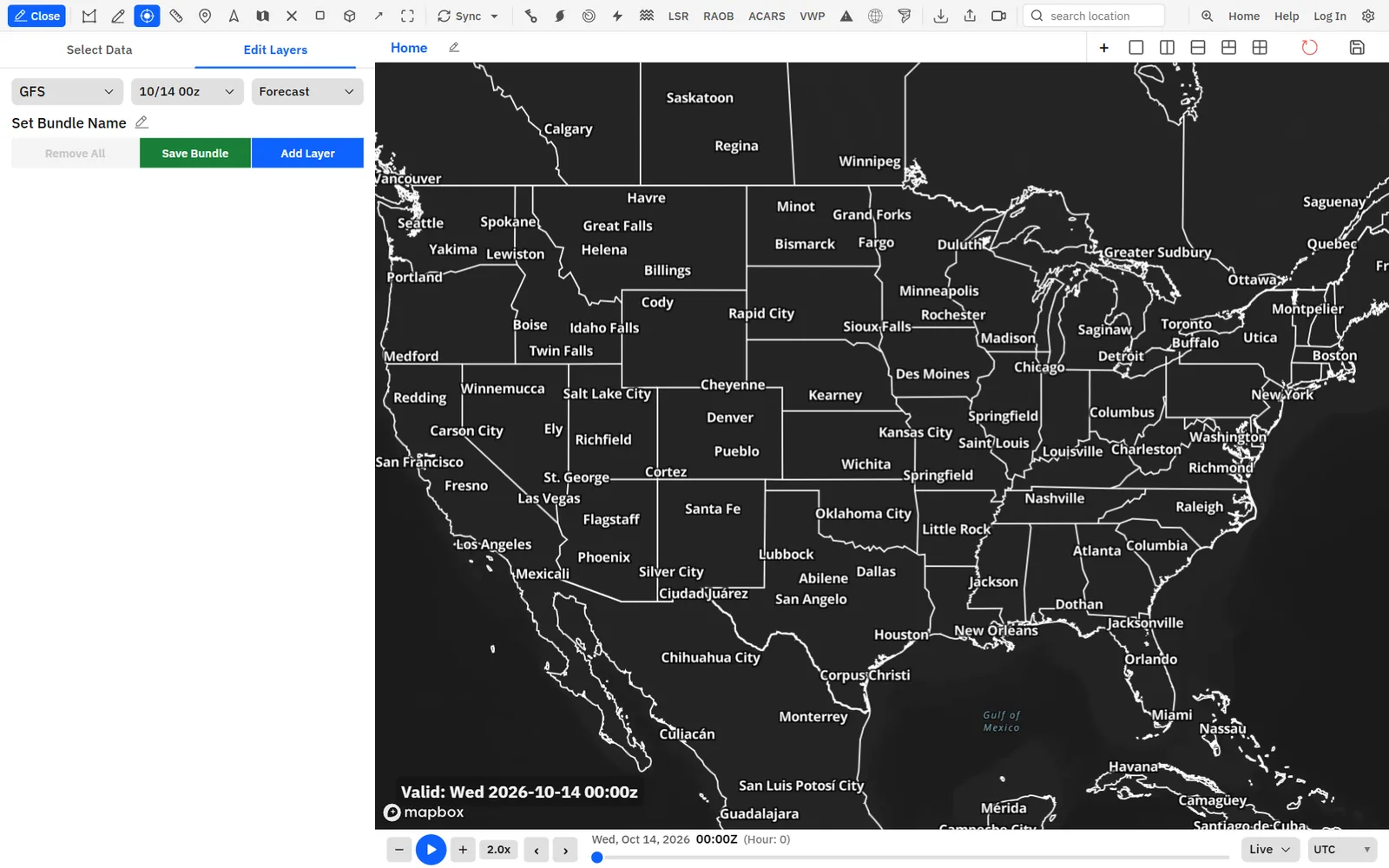Select the location pin marker tool
This screenshot has width=1389, height=868.
click(x=205, y=16)
